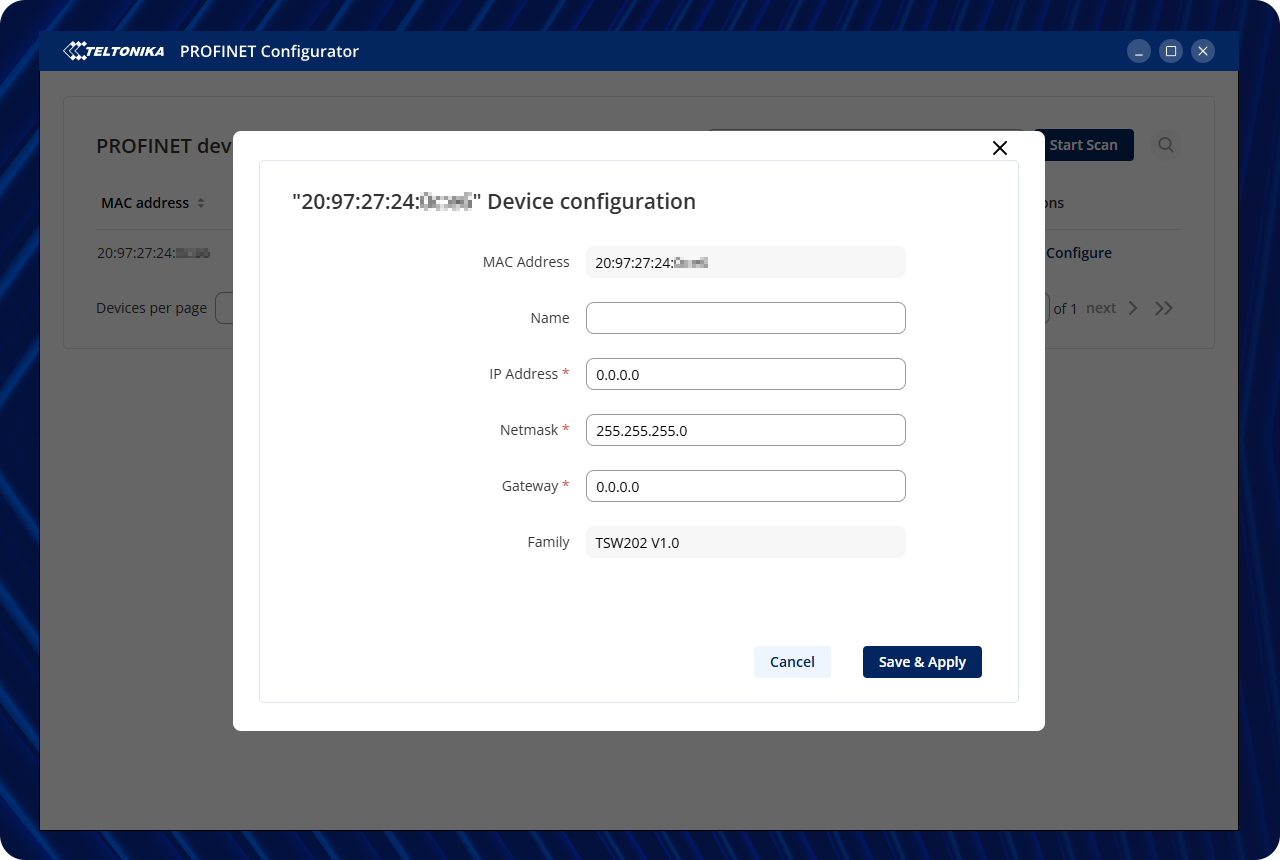Go to next page using single chevron
Image resolution: width=1280 pixels, height=860 pixels.
click(x=1133, y=308)
